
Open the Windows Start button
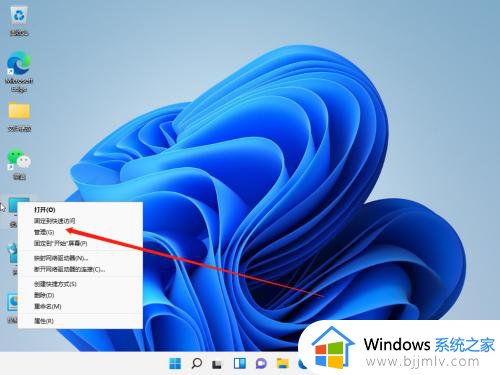[175, 363]
